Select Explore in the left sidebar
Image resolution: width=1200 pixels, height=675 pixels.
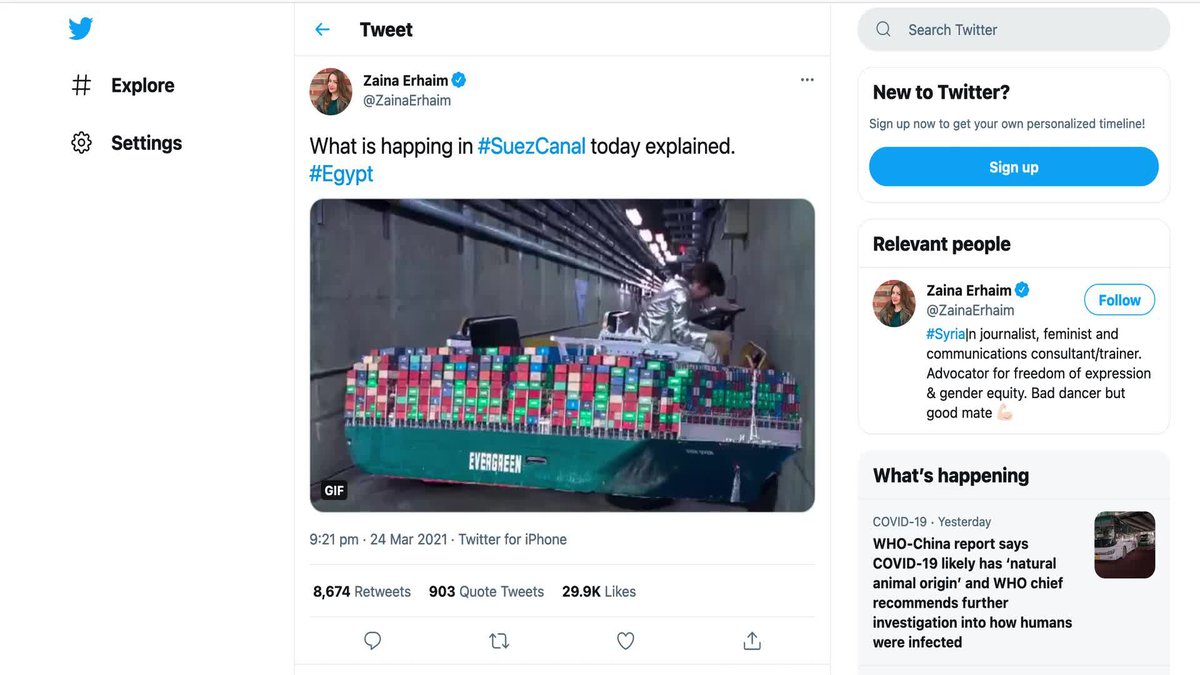(x=142, y=85)
